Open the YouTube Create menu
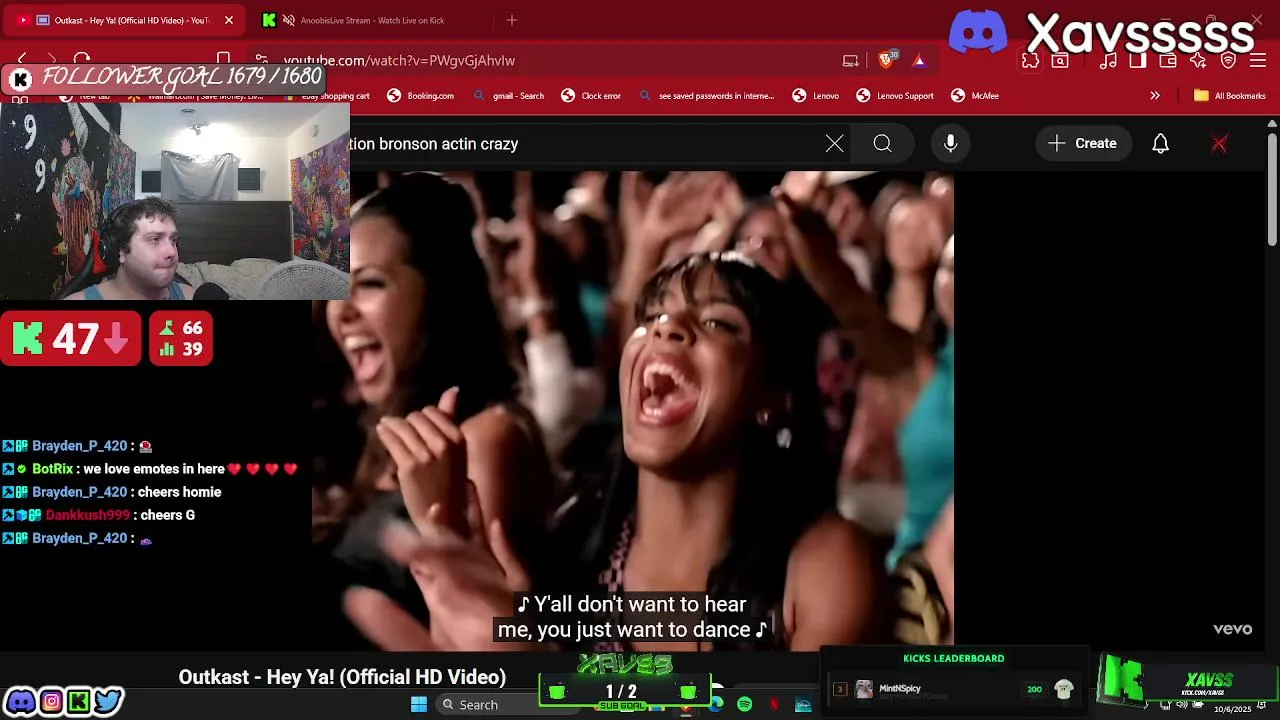The height and width of the screenshot is (720, 1280). 1083,144
